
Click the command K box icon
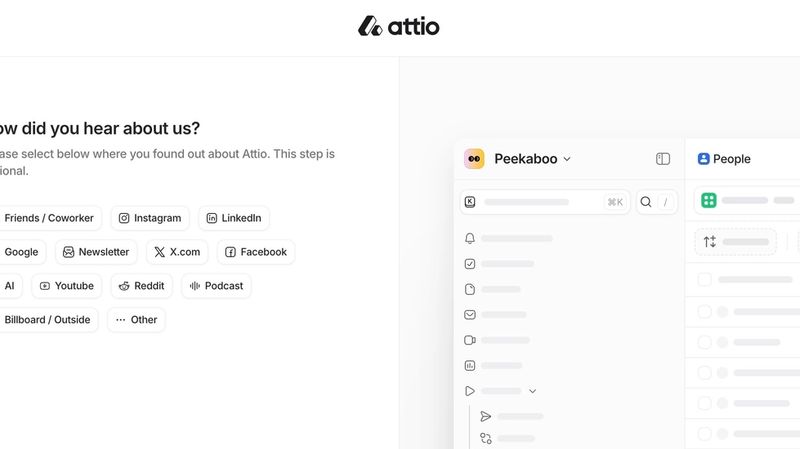[470, 202]
